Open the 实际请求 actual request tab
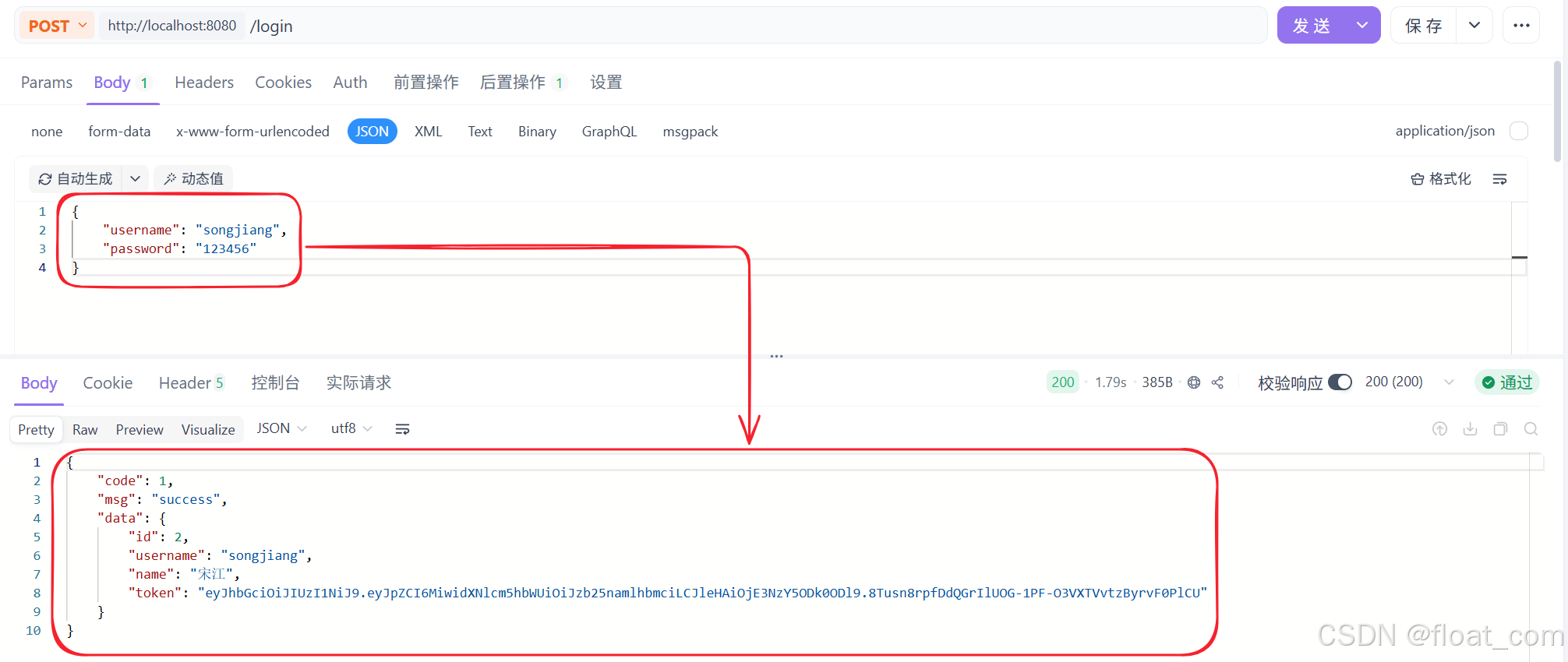This screenshot has height=662, width=1568. [x=358, y=383]
